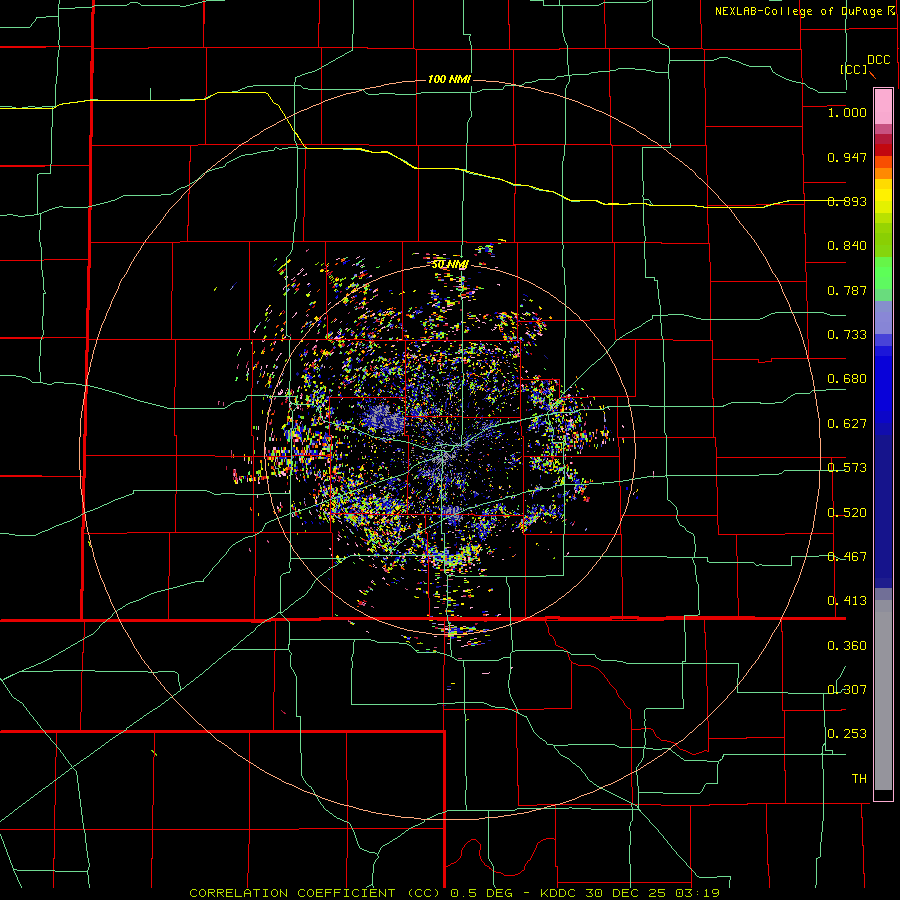The image size is (900, 900).
Task: Select the 0.253 scale value
Action: click(x=847, y=734)
